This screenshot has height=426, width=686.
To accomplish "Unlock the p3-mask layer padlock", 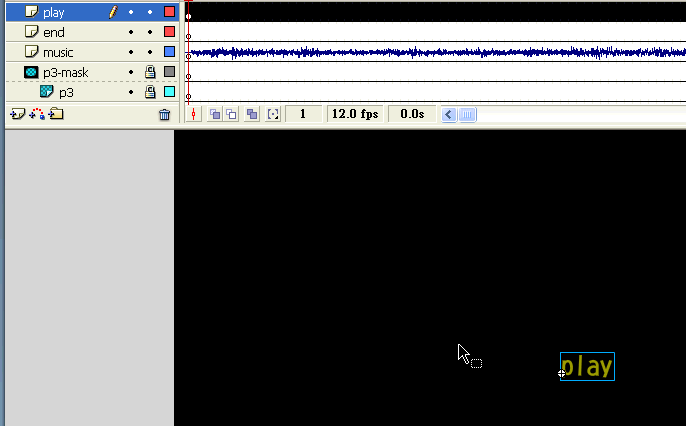I will pyautogui.click(x=150, y=72).
